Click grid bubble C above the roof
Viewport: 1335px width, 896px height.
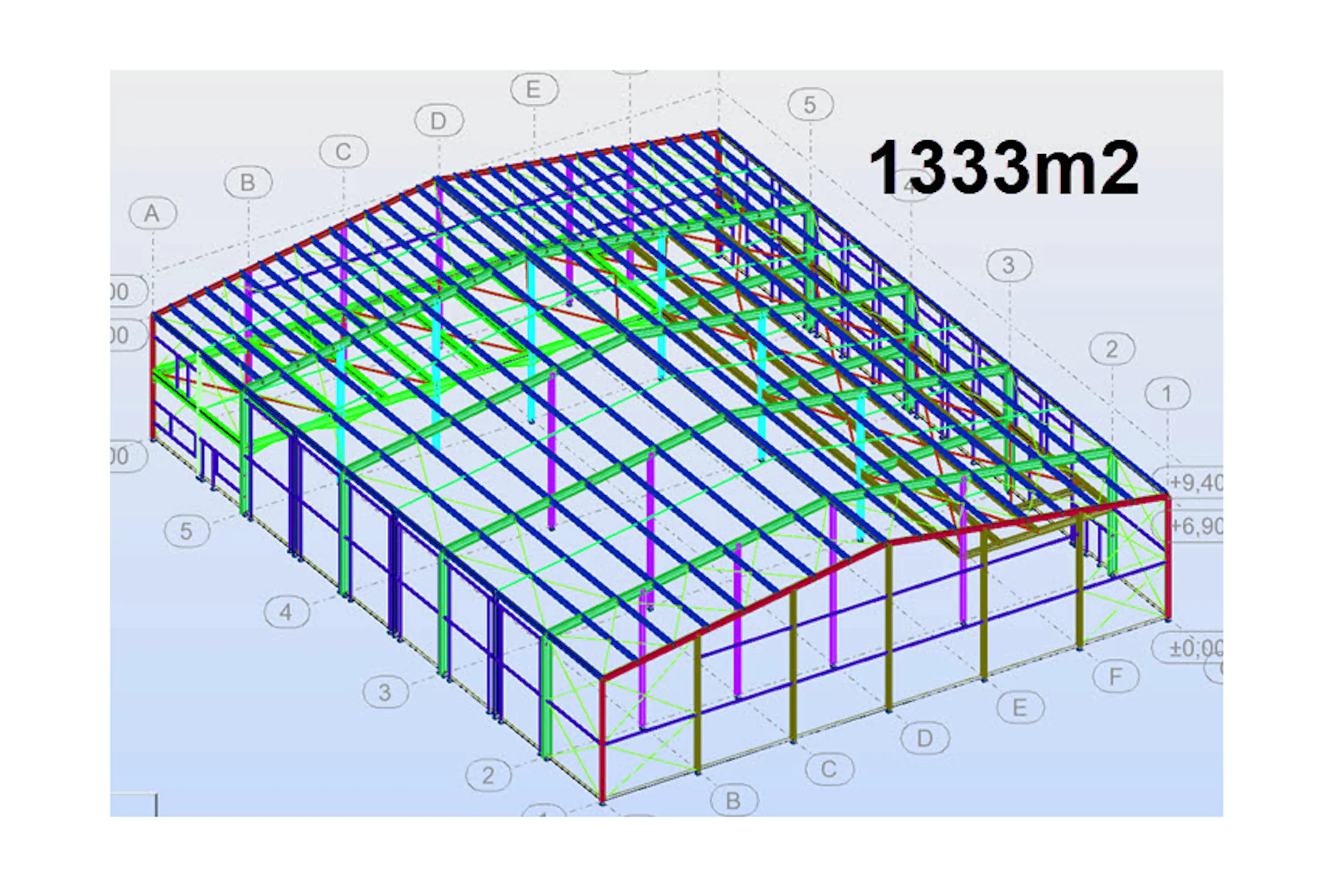pyautogui.click(x=343, y=152)
